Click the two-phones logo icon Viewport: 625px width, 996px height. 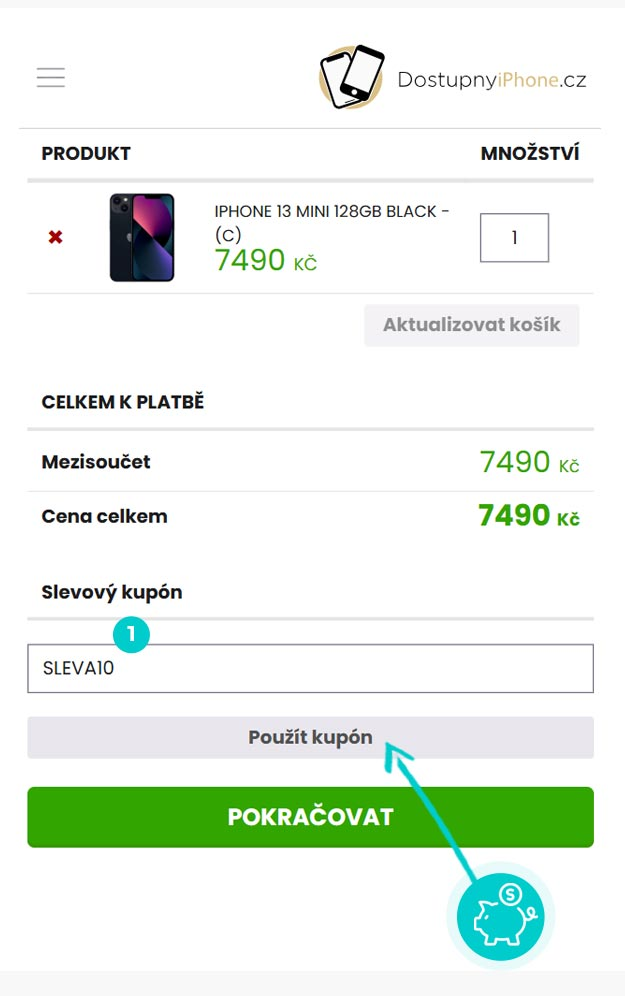pos(352,76)
